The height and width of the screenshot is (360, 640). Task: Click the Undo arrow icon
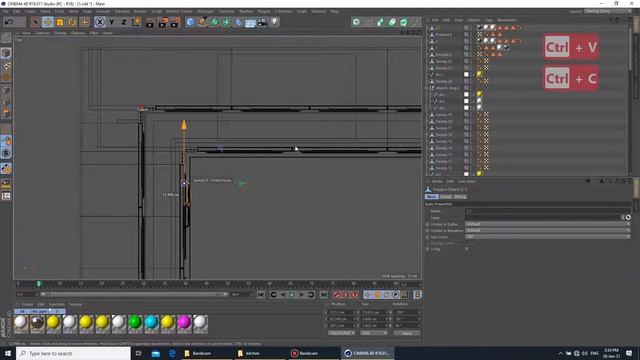(9, 22)
